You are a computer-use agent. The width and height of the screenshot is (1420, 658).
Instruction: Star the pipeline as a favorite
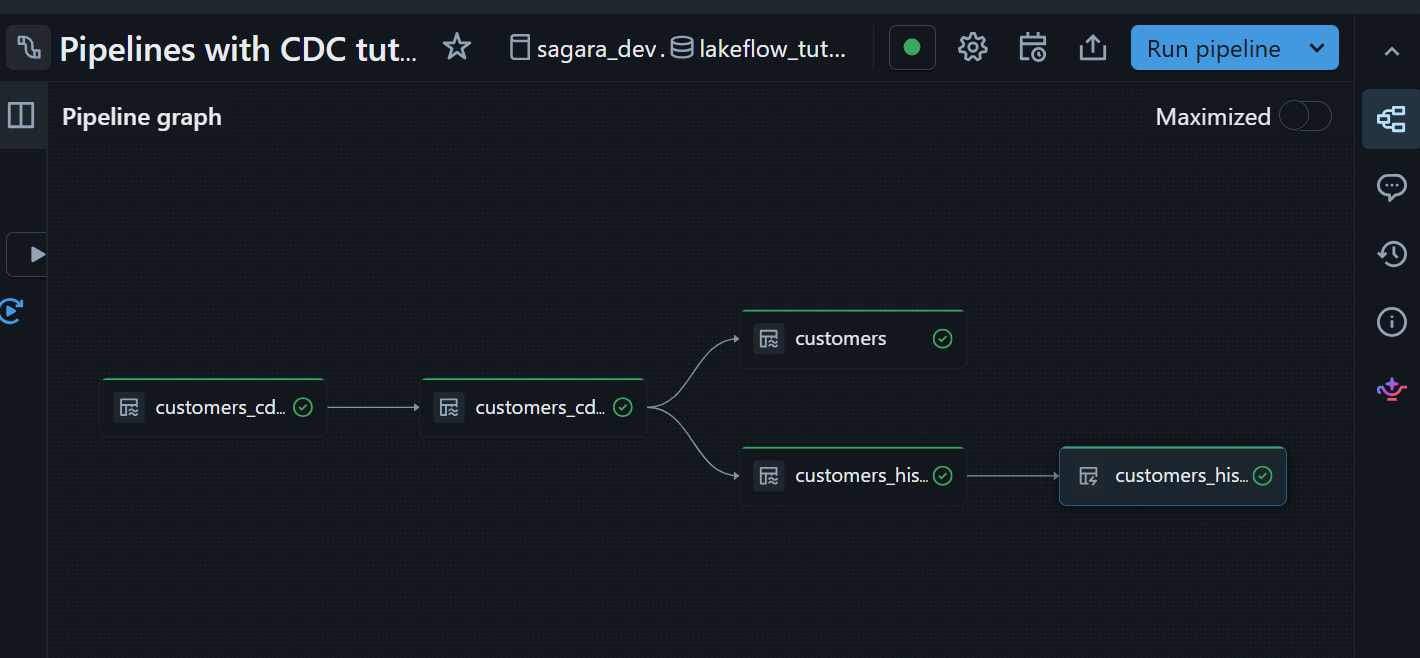[x=457, y=47]
